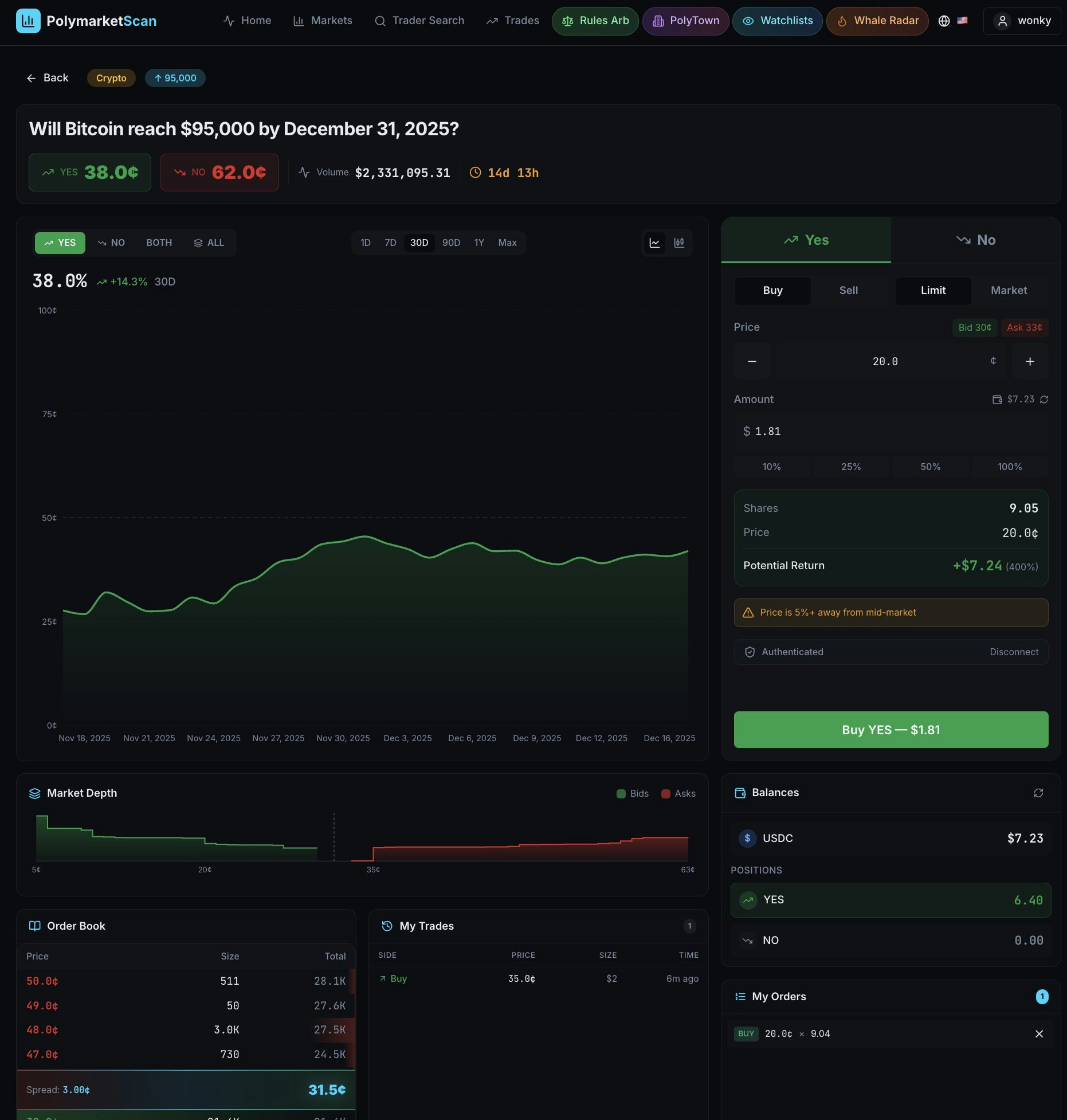
Task: Refresh the Balances panel
Action: point(1038,793)
